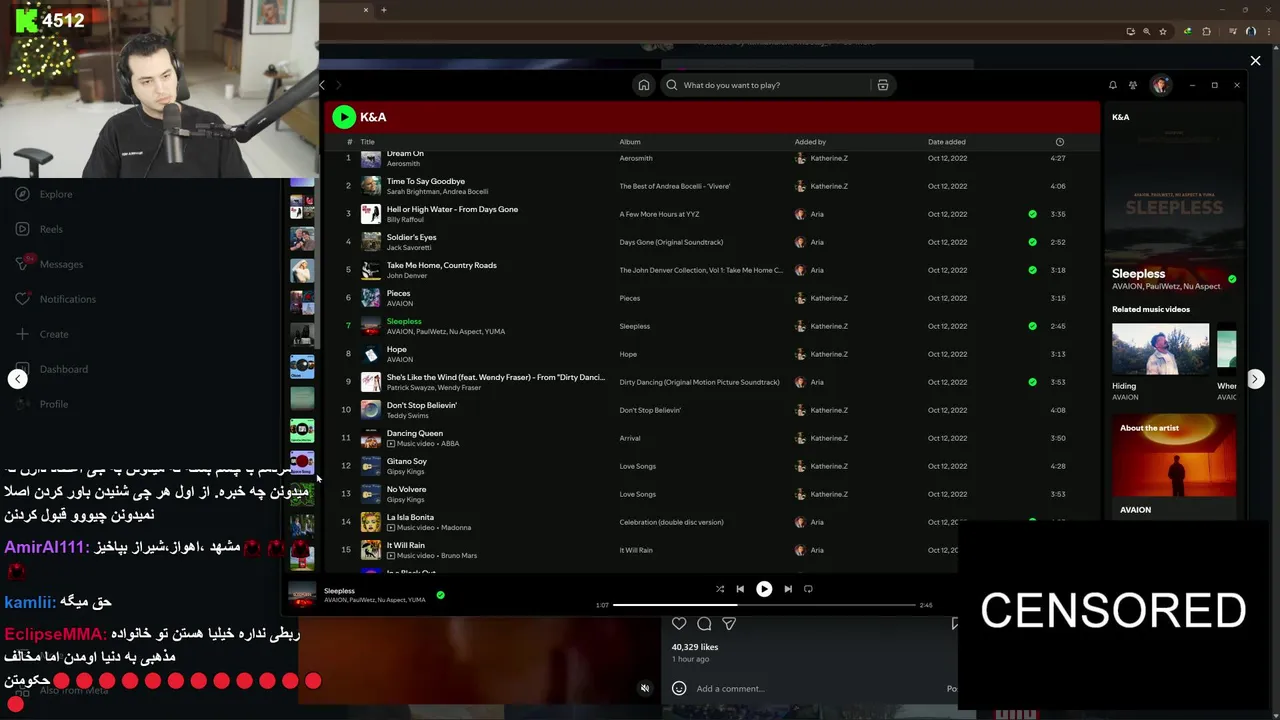Image resolution: width=1280 pixels, height=720 pixels.
Task: Open the Pieces track by AVAION
Action: 710,298
